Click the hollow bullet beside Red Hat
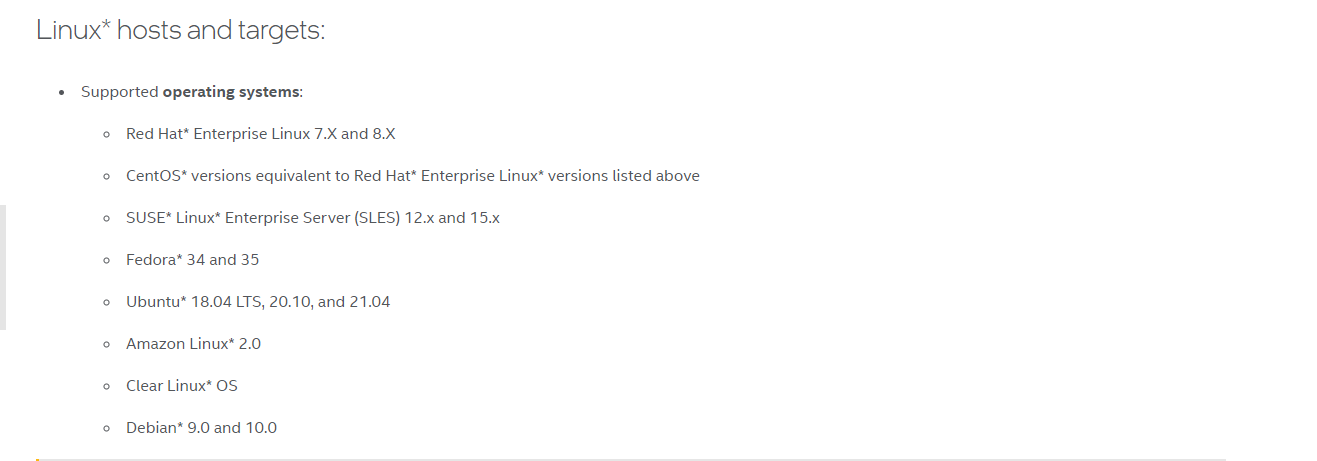Screen dimensions: 1317x461 click(x=106, y=134)
